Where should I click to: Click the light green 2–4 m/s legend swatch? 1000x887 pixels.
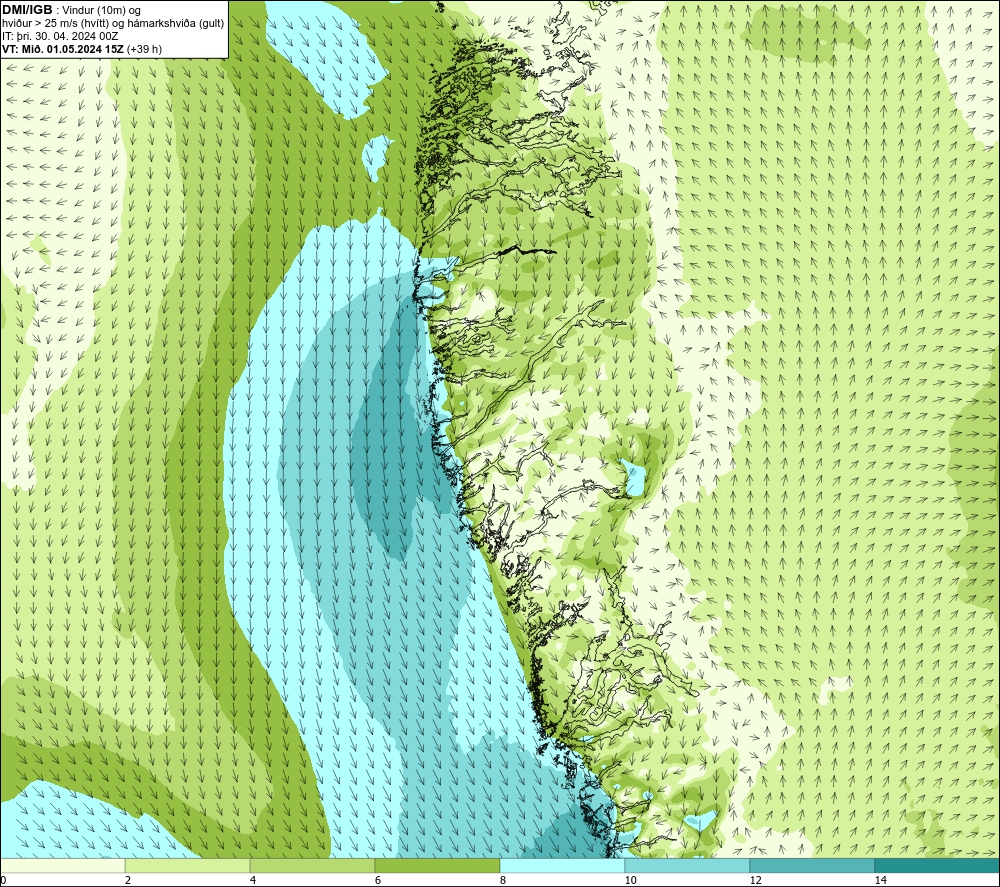tap(188, 866)
